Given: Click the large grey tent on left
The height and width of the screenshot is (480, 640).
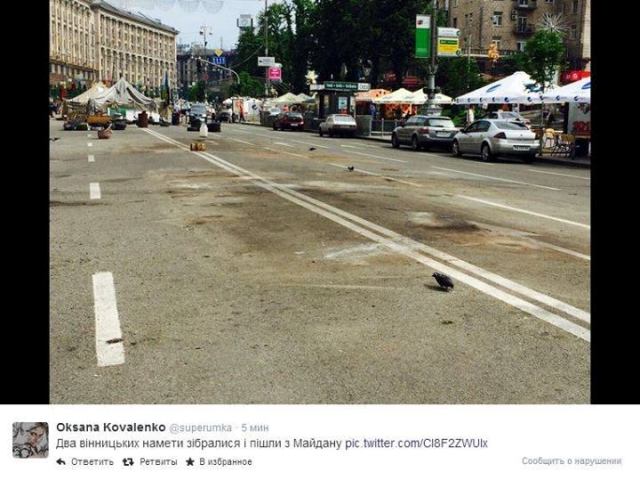Looking at the screenshot, I should 120,95.
